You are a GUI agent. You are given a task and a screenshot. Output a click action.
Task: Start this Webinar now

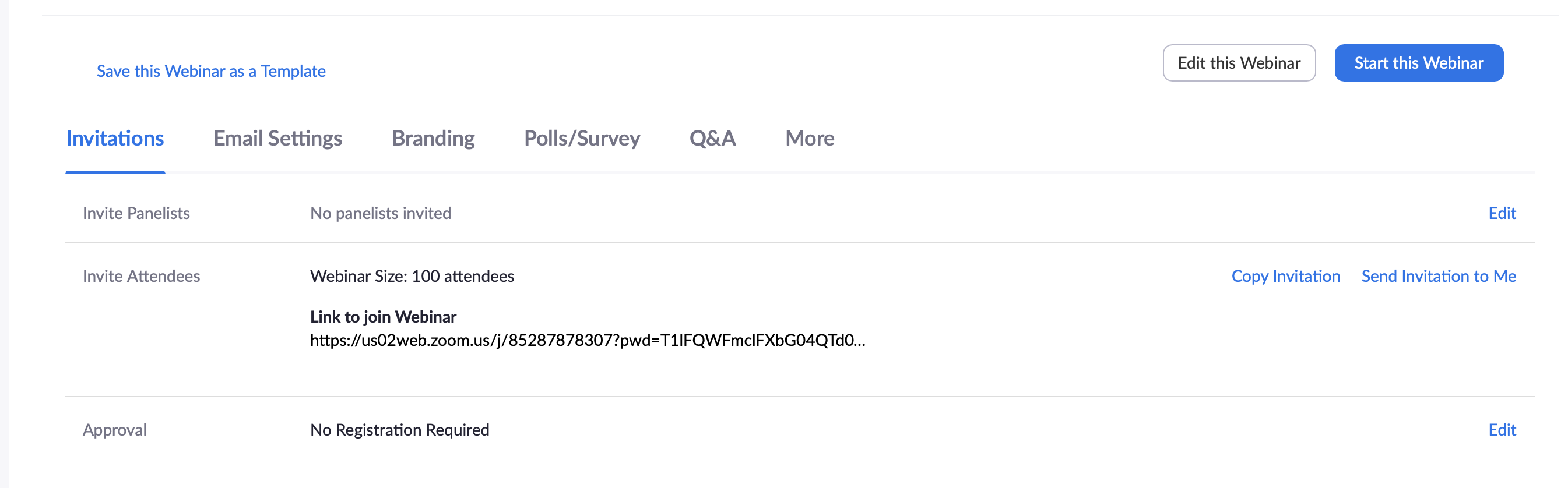(x=1418, y=63)
